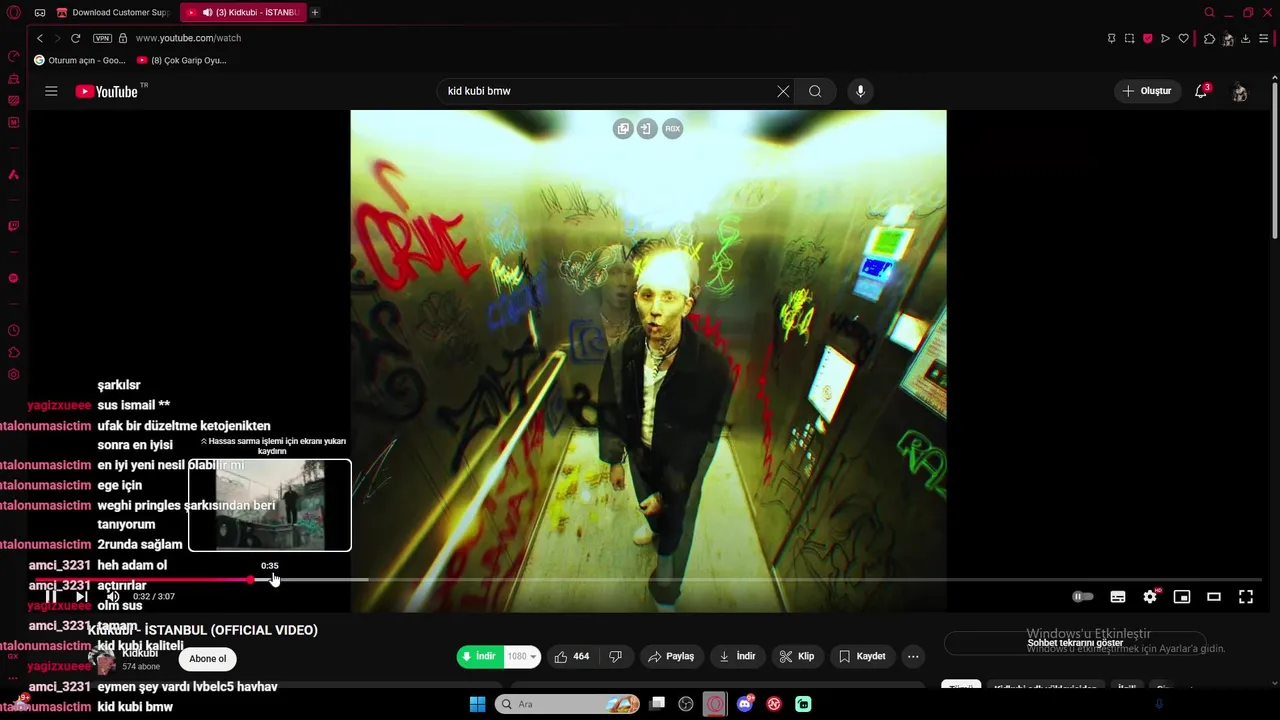Screen dimensions: 1280x720
Task: Open the Opera Flow send arrow icon
Action: 1165,38
